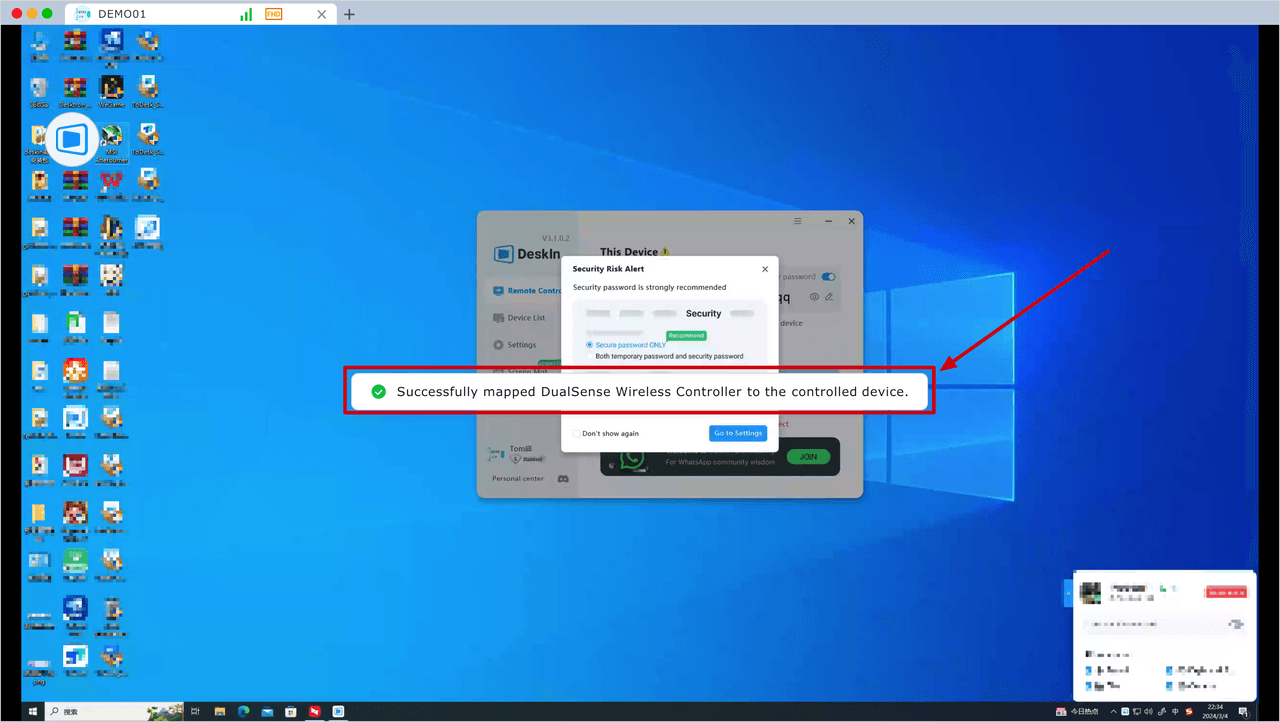Edit the password with the pencil icon

[x=829, y=297]
